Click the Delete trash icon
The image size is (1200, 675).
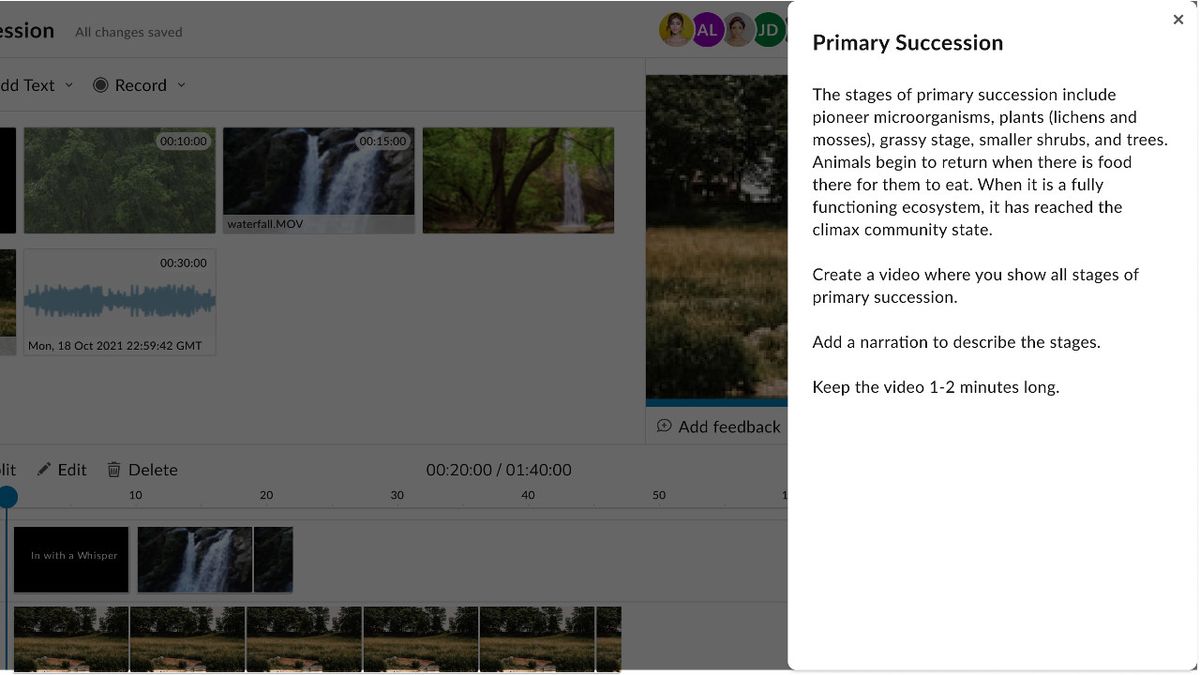tap(114, 469)
